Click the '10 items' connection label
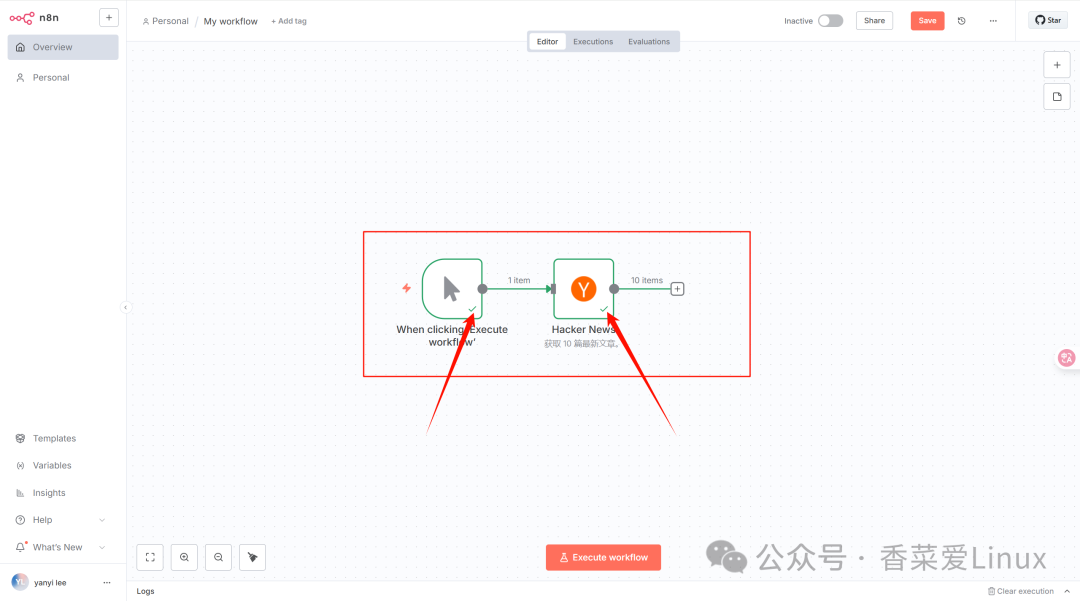 (647, 280)
